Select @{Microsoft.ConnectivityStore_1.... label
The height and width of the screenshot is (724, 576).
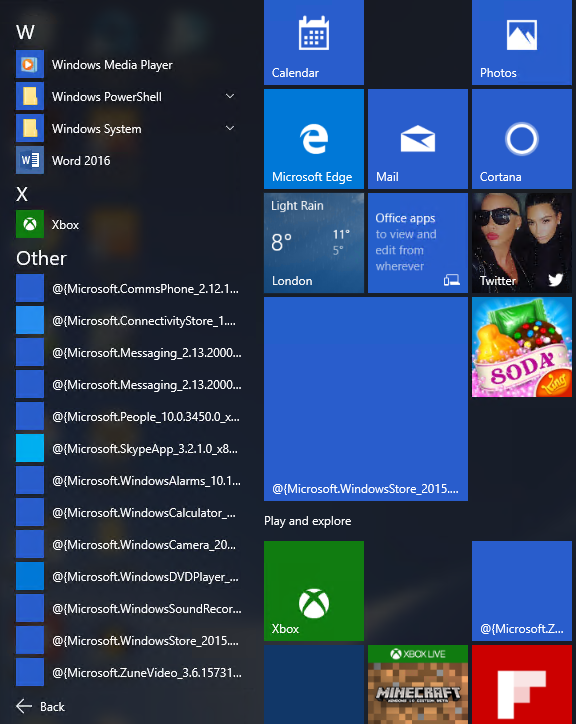click(144, 320)
